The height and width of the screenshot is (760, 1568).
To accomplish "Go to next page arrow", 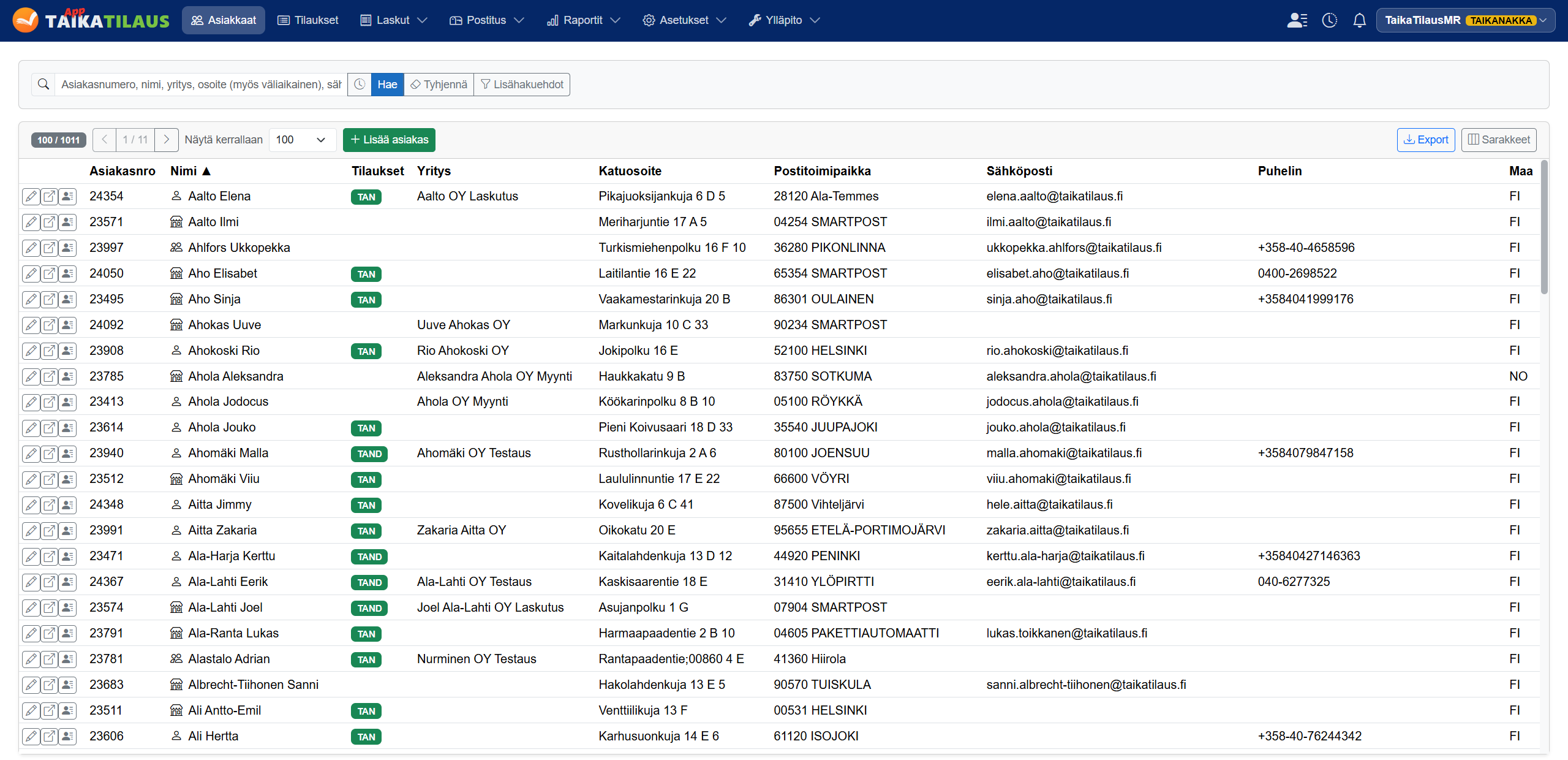I will [167, 140].
